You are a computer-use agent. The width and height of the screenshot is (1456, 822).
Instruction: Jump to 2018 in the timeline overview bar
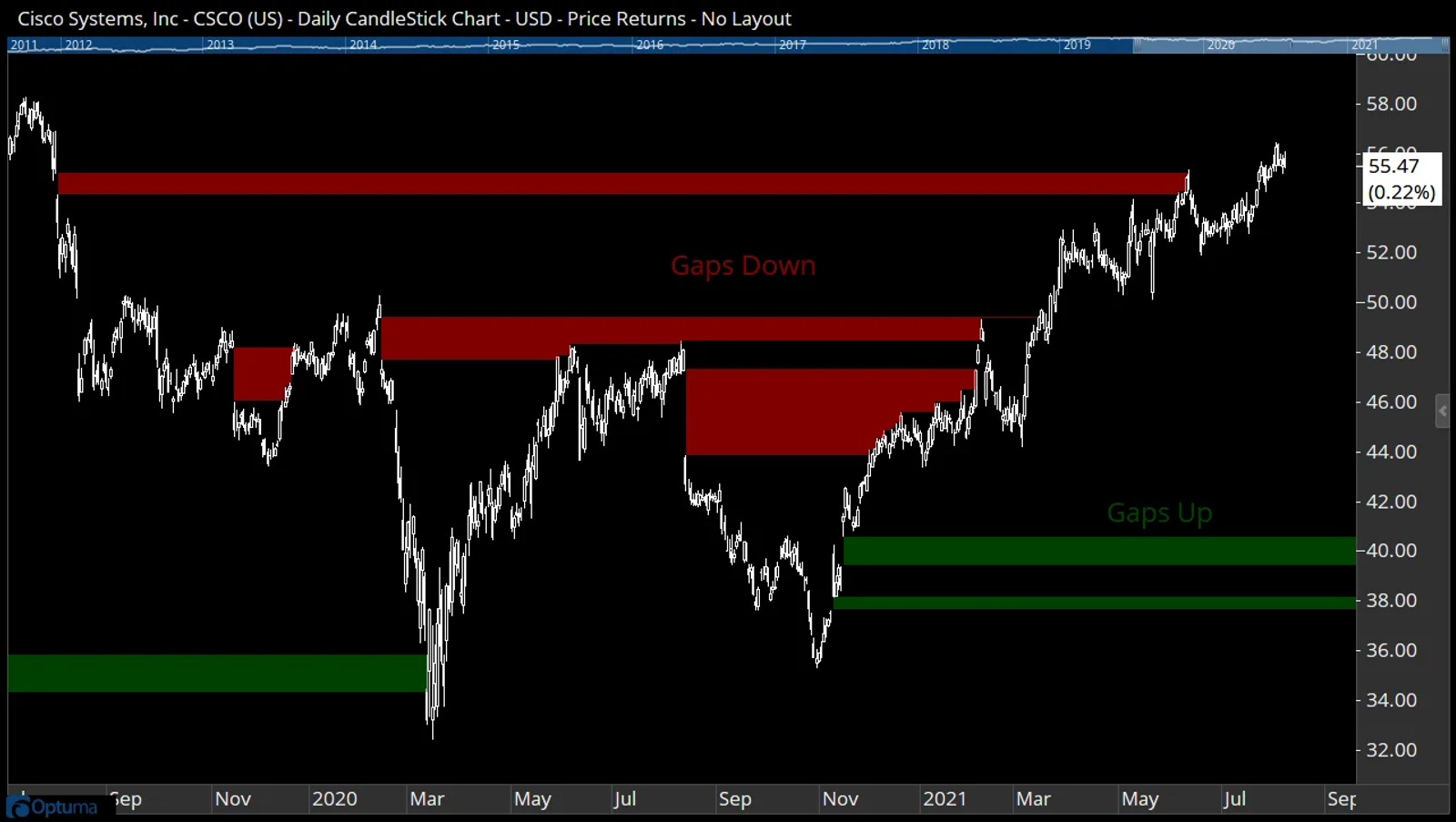pos(935,45)
